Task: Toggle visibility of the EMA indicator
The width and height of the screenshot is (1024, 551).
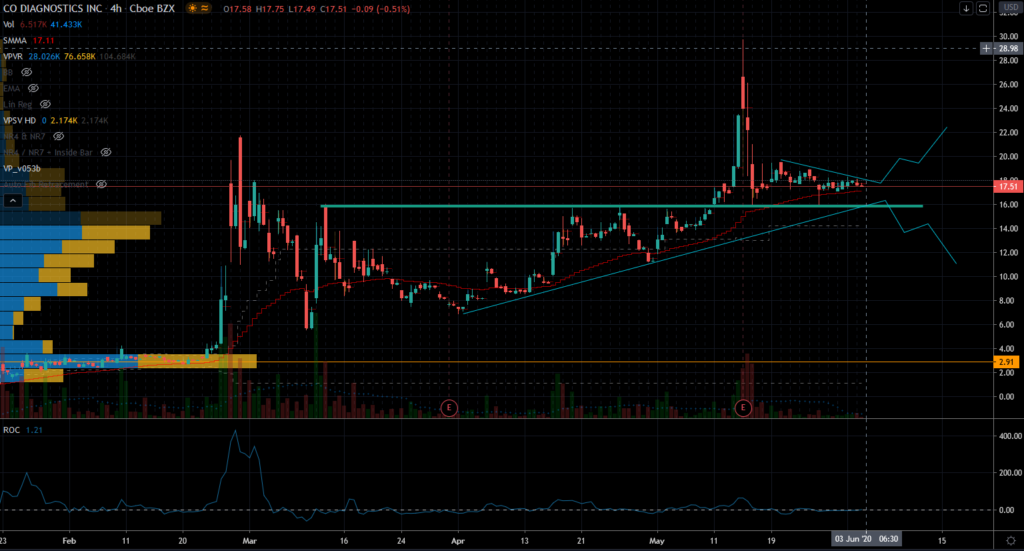Action: 33,88
